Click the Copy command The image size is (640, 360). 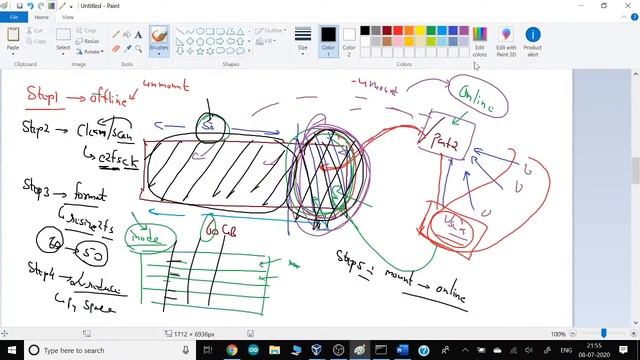point(36,41)
